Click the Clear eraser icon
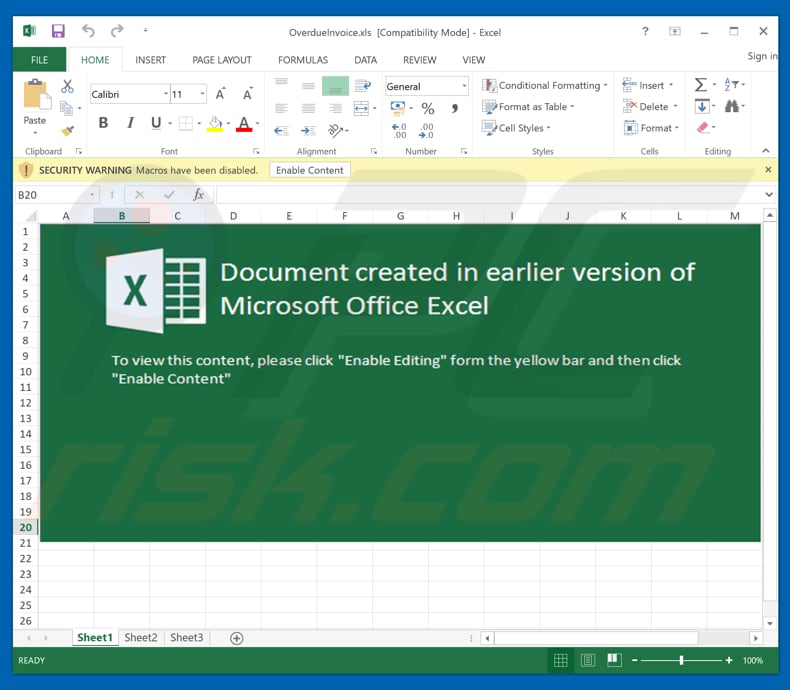Viewport: 790px width, 690px height. (x=703, y=127)
